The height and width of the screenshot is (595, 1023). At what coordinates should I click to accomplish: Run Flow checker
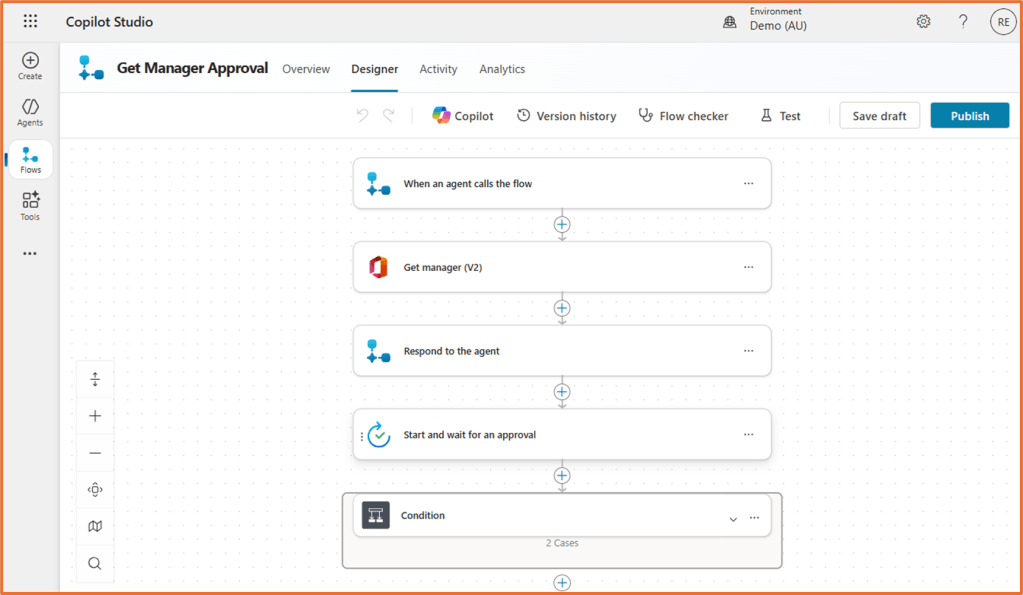coord(683,115)
